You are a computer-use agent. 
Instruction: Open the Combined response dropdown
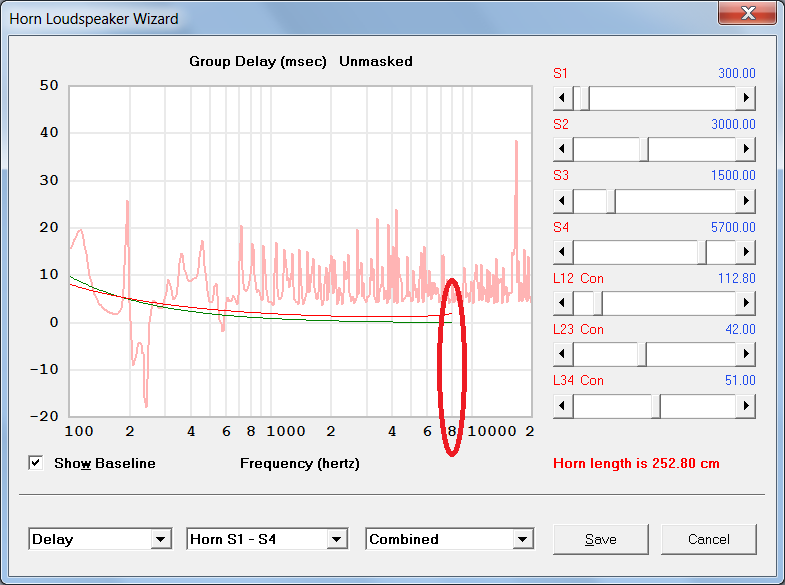point(523,539)
